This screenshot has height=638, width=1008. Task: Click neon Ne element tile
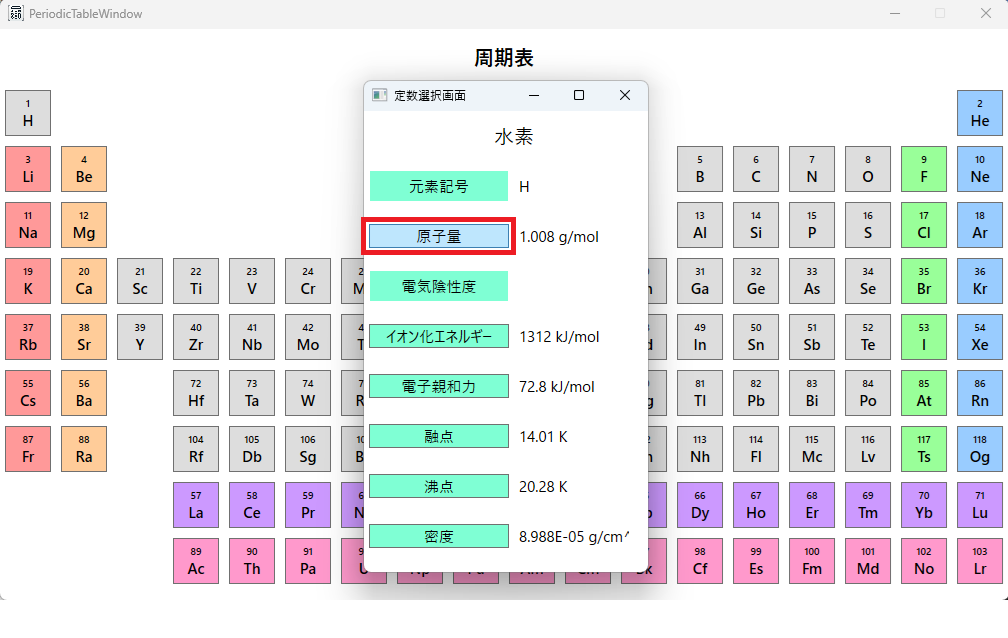[980, 169]
